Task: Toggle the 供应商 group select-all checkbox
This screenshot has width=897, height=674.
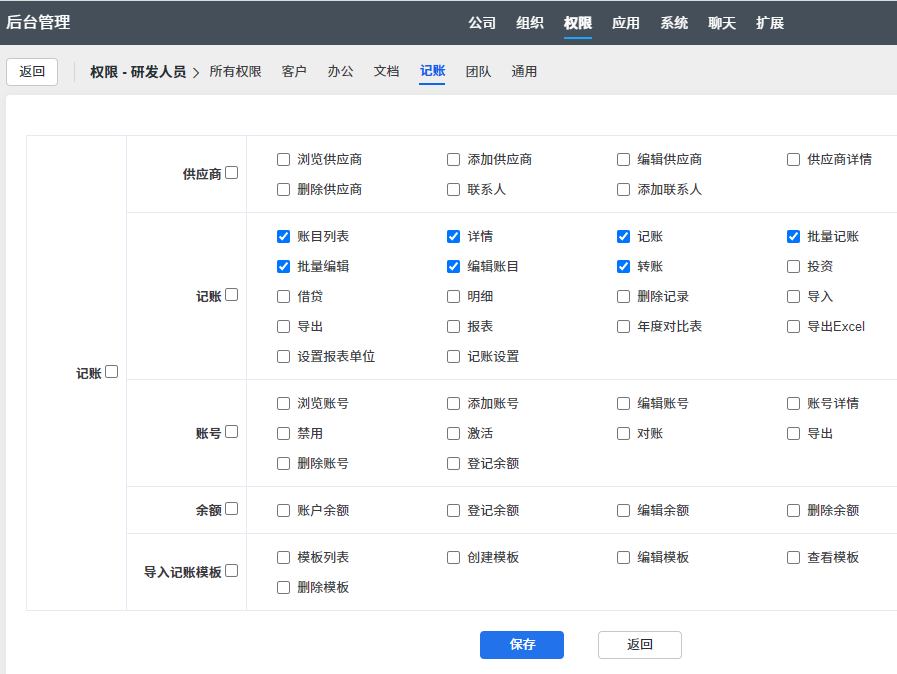Action: click(x=232, y=173)
